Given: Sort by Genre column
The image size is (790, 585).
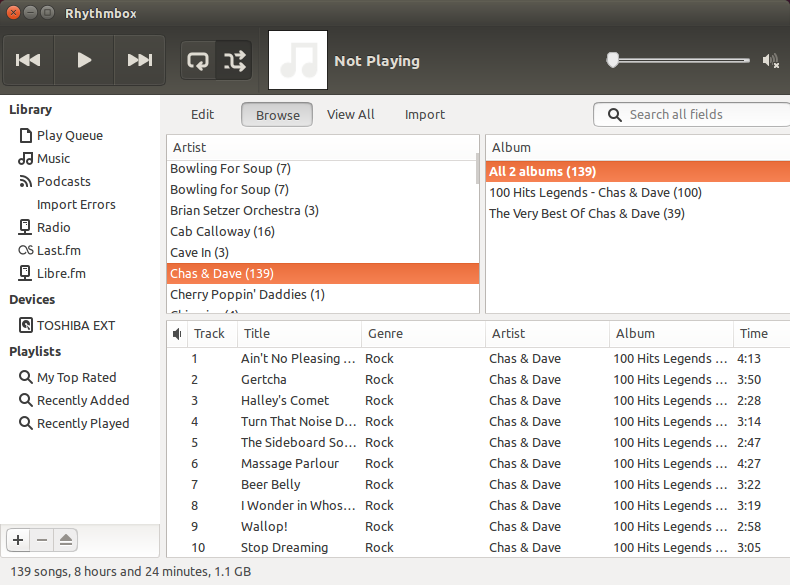Looking at the screenshot, I should 423,334.
